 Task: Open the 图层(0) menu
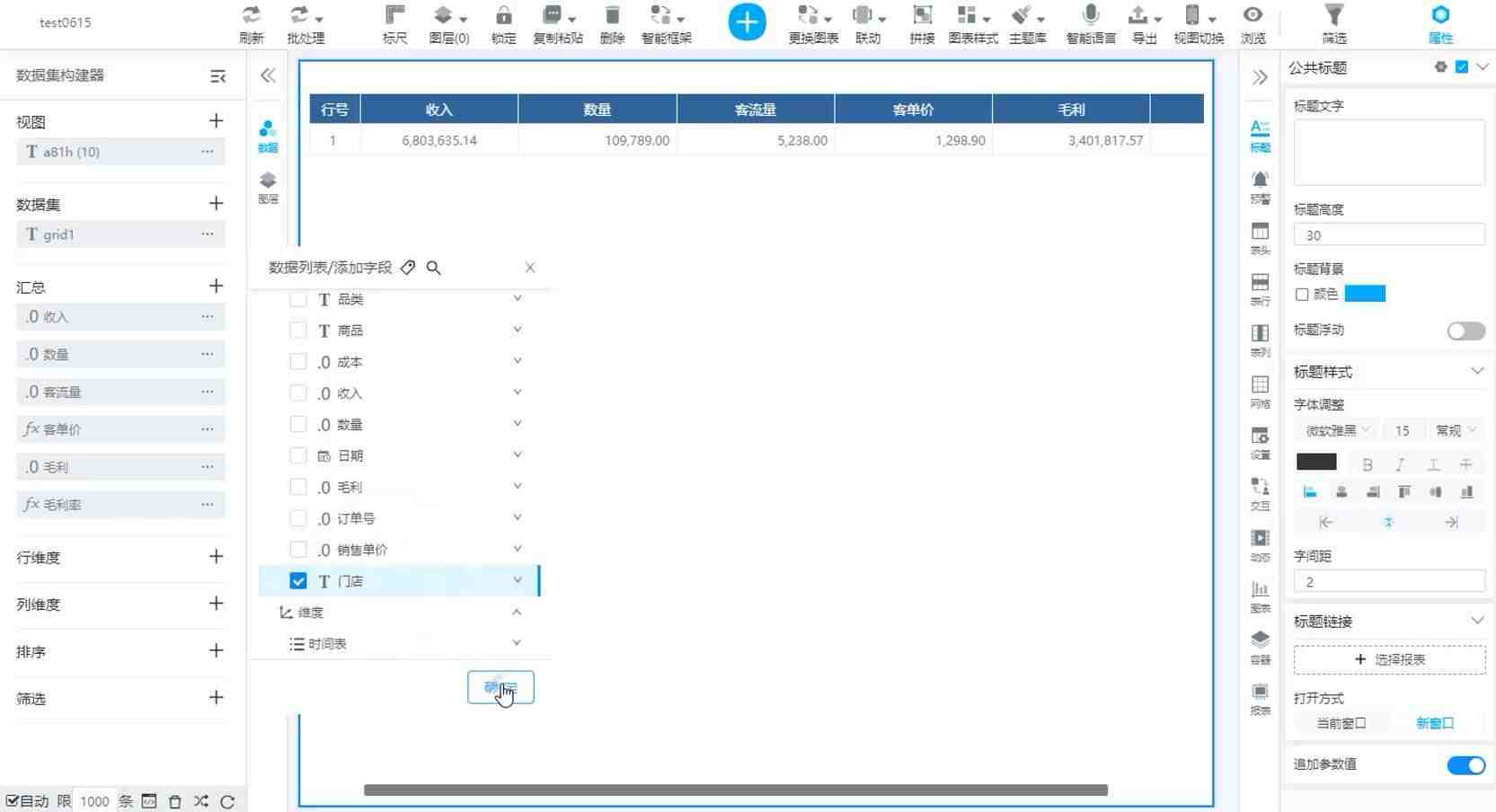pyautogui.click(x=449, y=24)
